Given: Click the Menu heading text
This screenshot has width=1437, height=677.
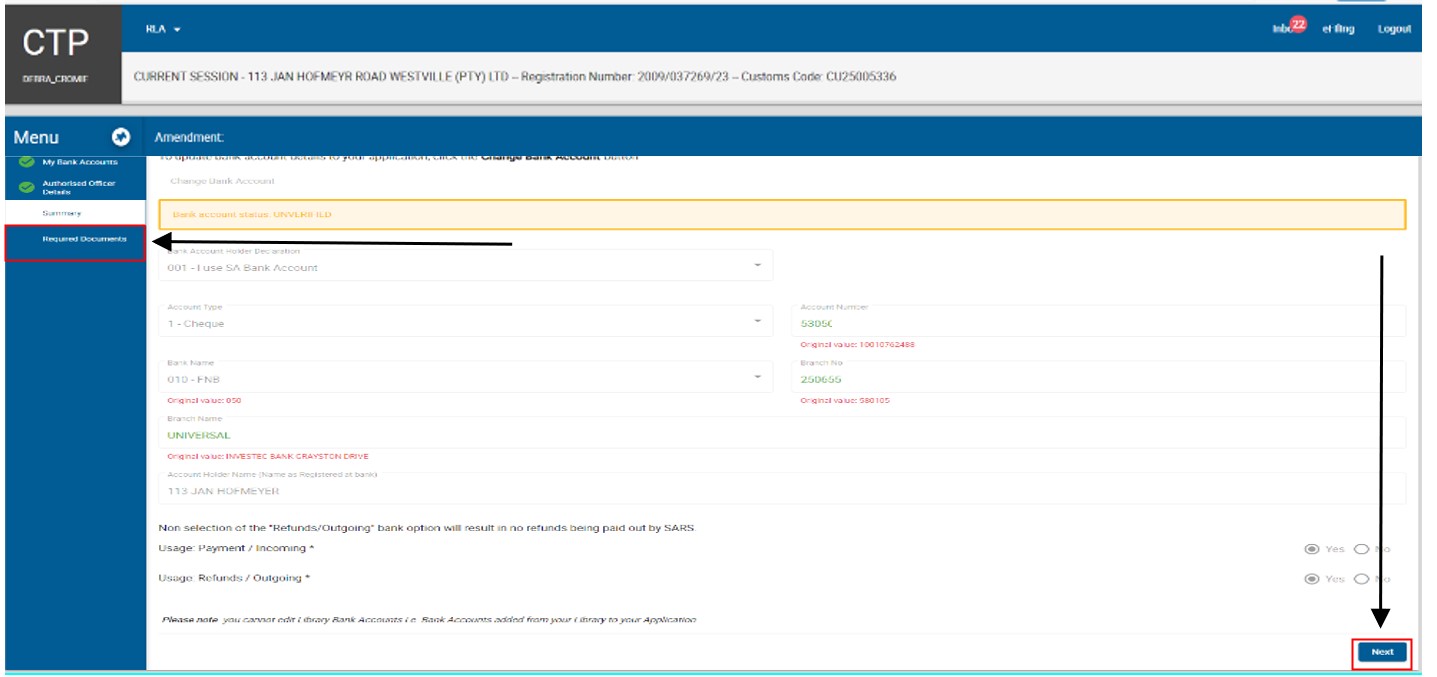Looking at the screenshot, I should [36, 137].
